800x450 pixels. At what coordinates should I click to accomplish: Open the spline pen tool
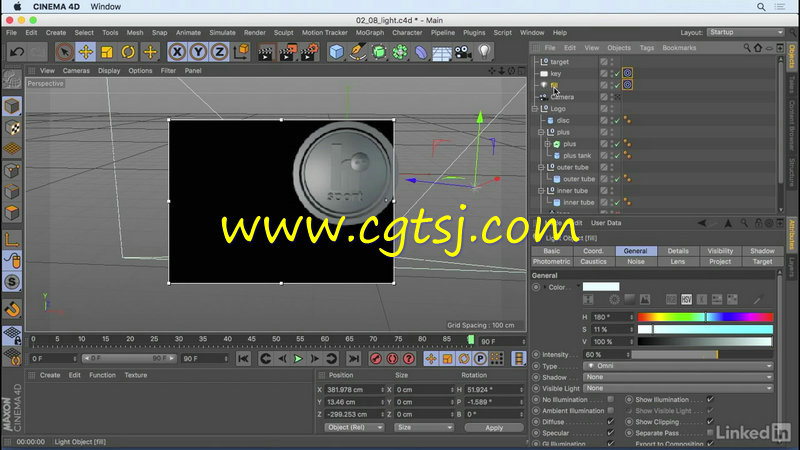(x=358, y=52)
